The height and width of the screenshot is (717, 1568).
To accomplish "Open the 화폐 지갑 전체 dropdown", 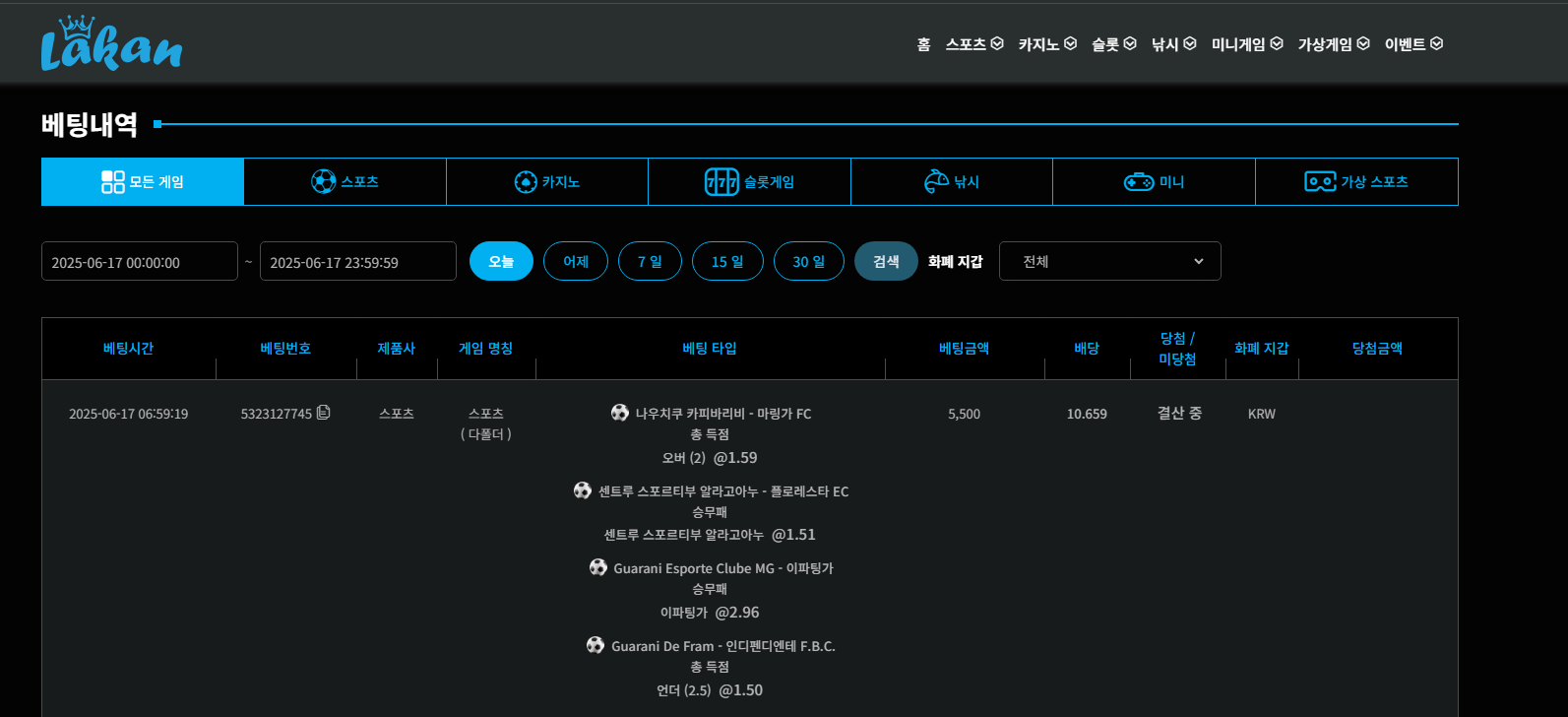I will point(1109,262).
